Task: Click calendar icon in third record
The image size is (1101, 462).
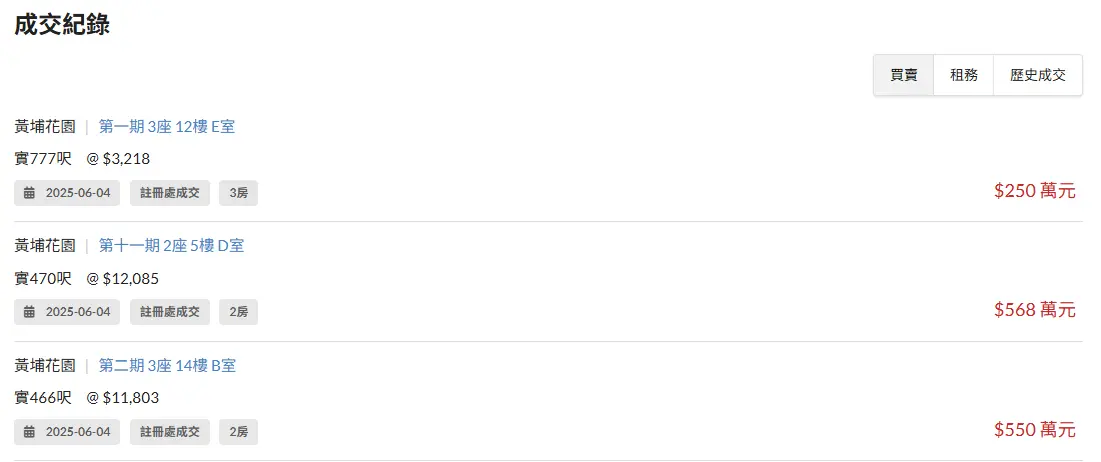Action: pos(29,432)
